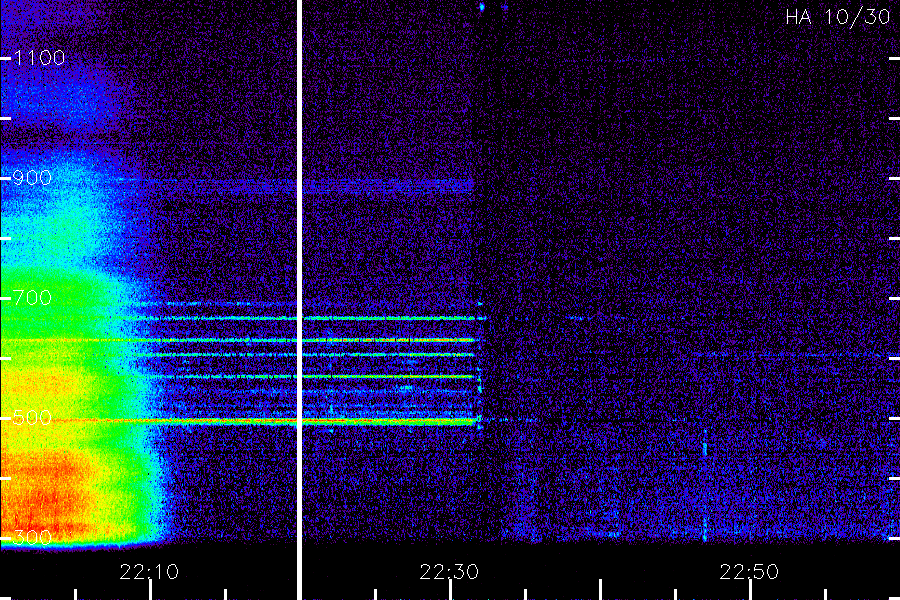This screenshot has height=600, width=900.
Task: Click the 300 frequency axis label
Action: click(x=32, y=537)
